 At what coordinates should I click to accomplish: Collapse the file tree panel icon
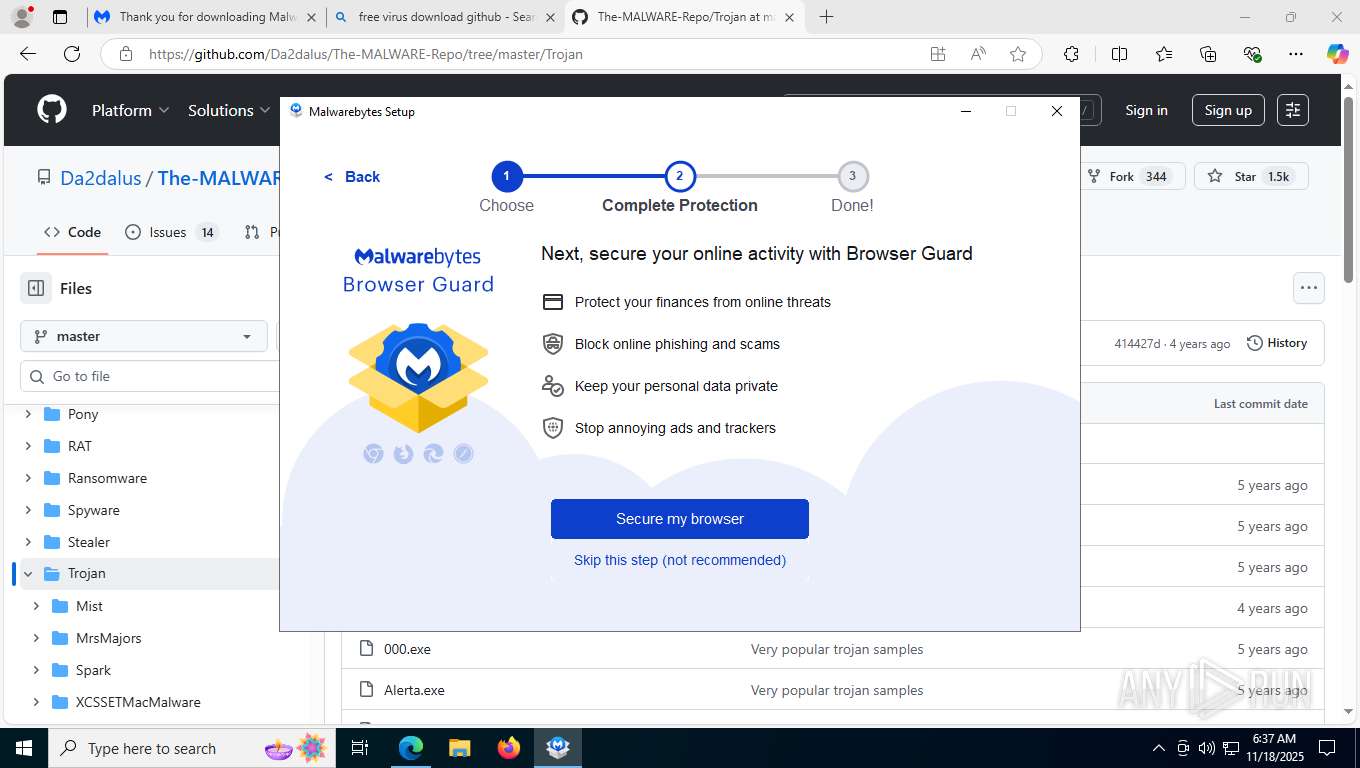coord(36,288)
